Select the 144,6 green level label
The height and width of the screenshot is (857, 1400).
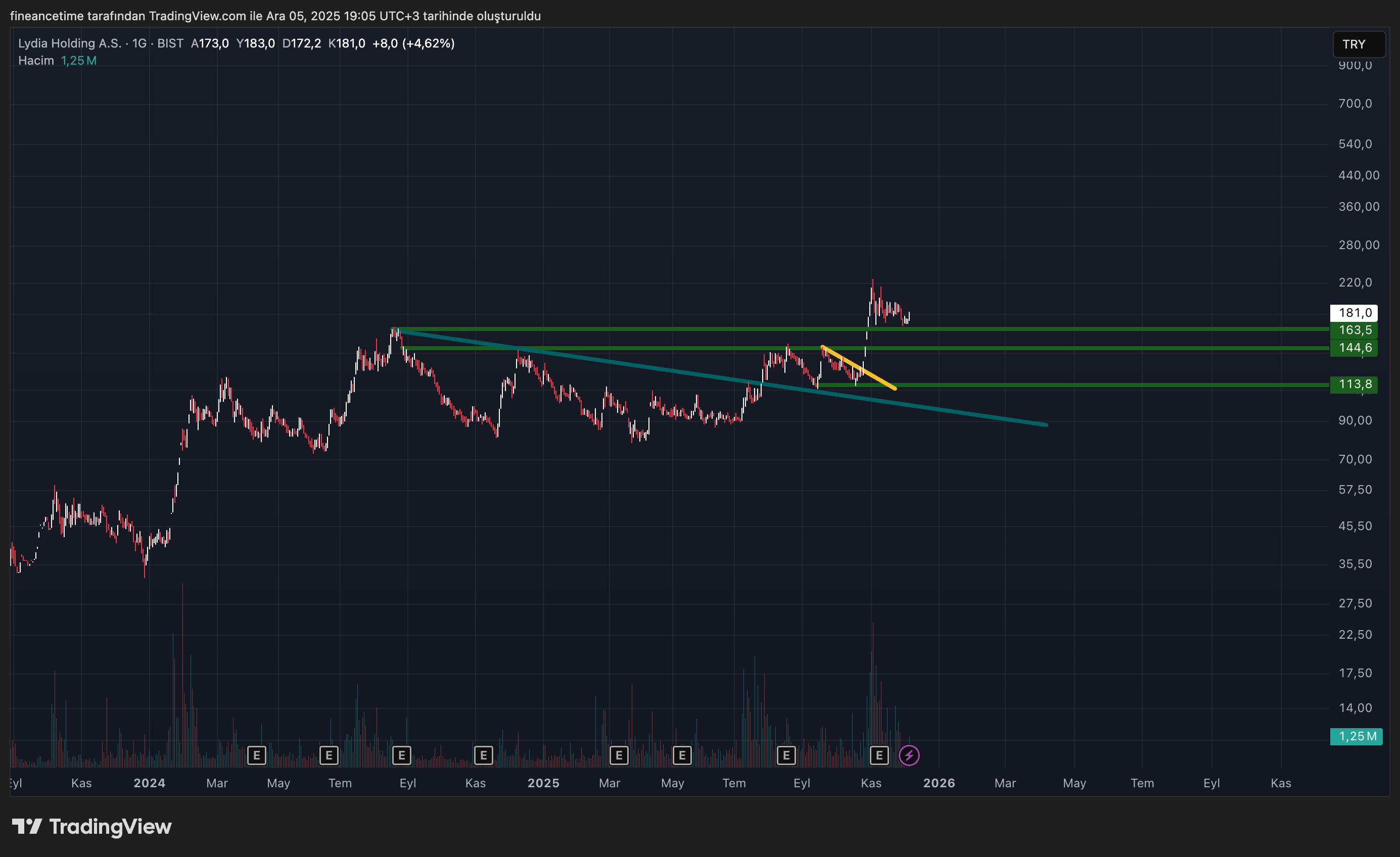click(x=1354, y=348)
